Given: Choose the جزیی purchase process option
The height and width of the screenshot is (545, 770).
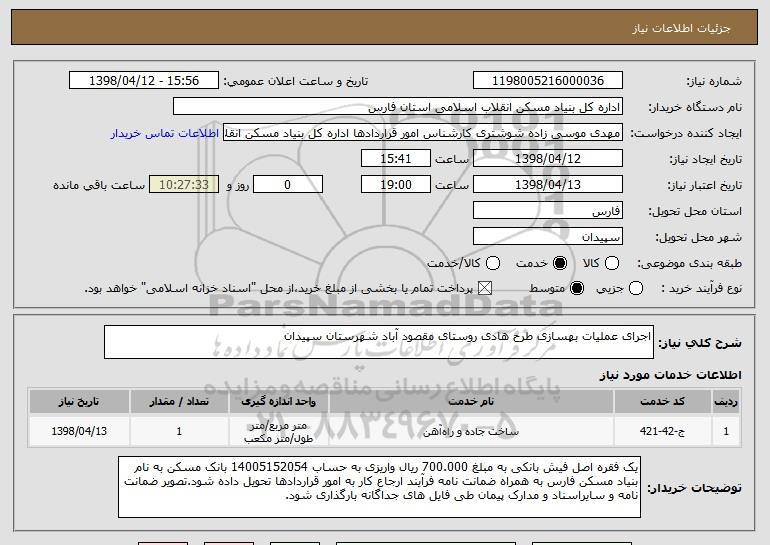Looking at the screenshot, I should pos(635,288).
